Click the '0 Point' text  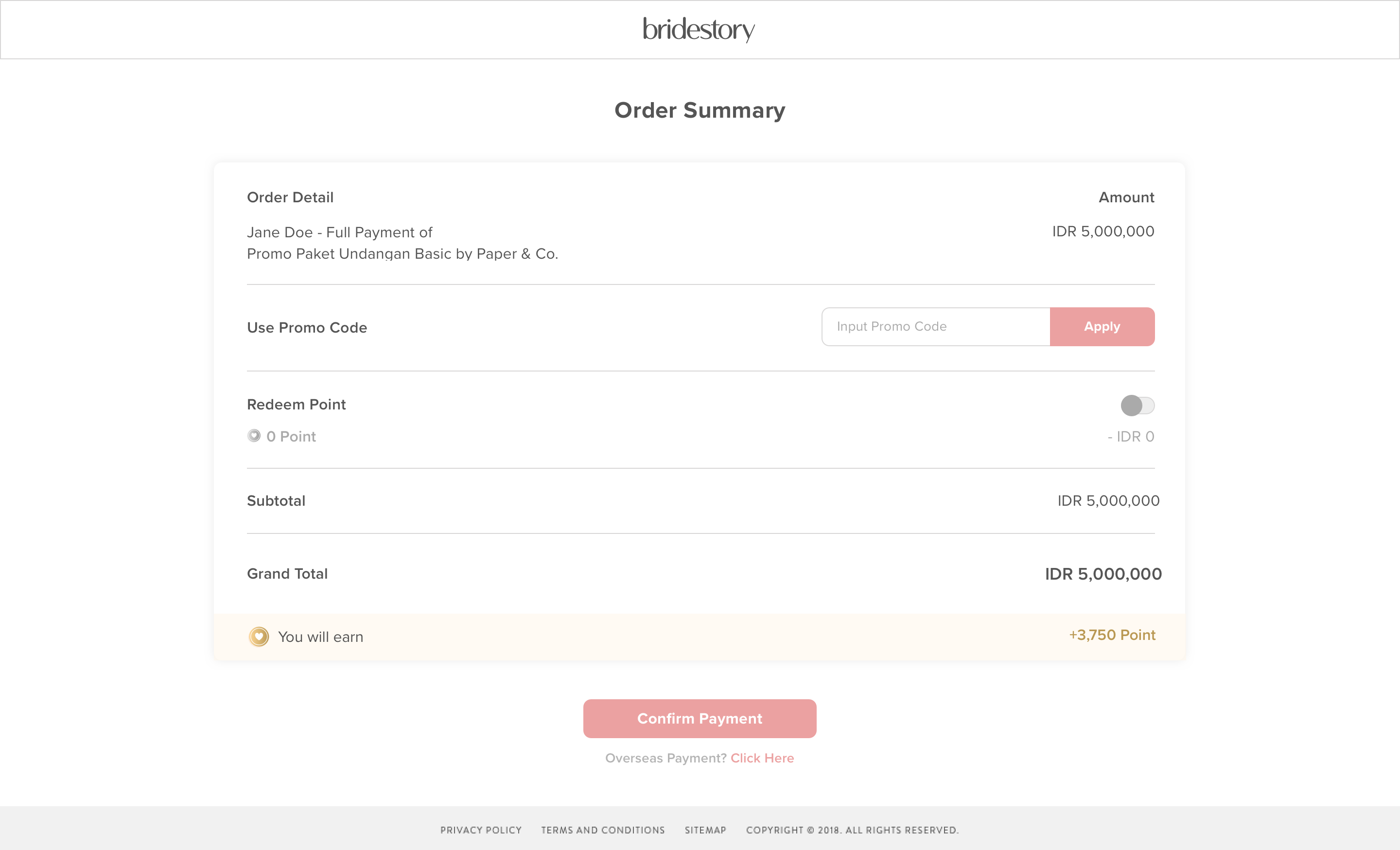[x=291, y=436]
